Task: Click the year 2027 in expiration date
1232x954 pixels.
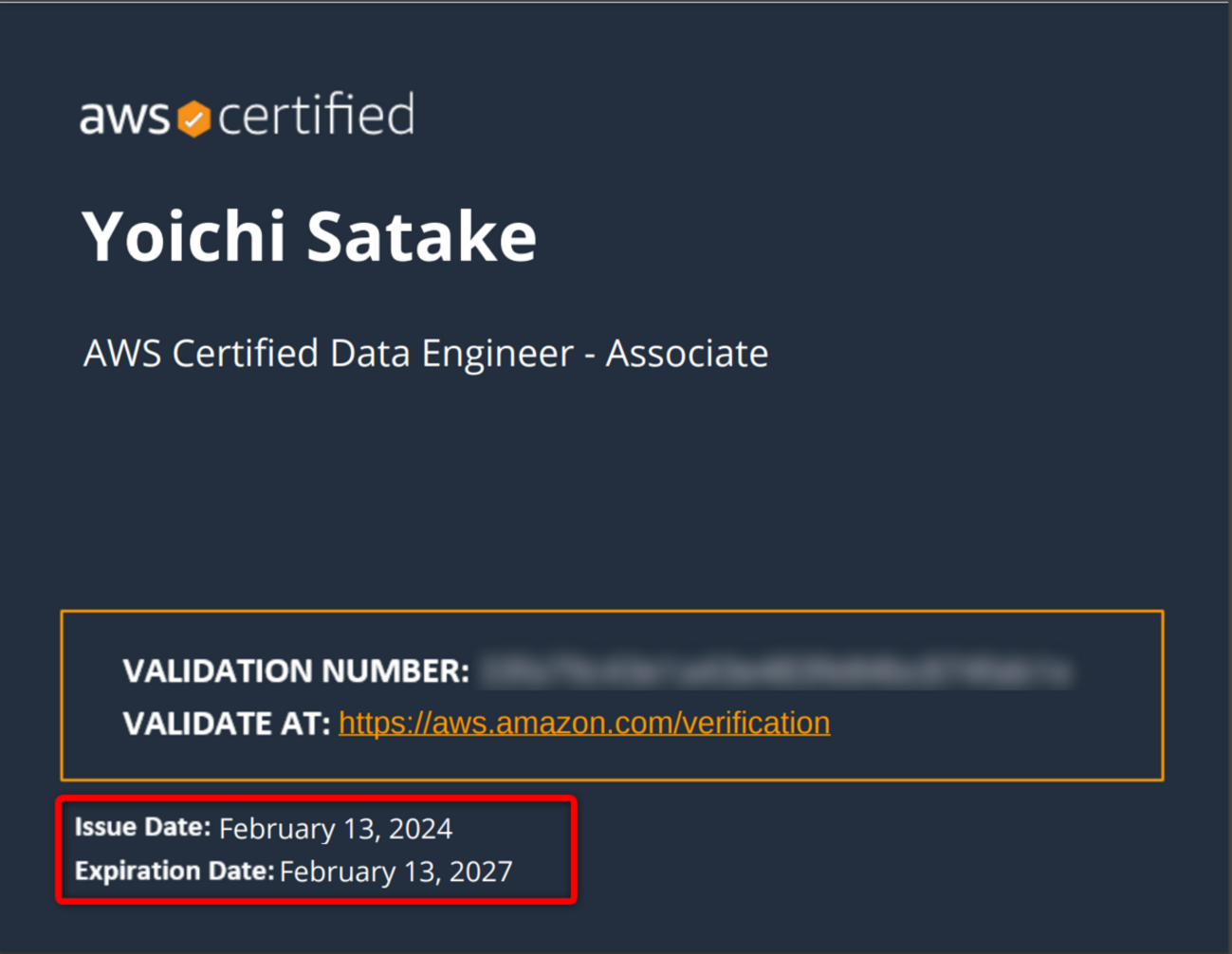Action: (x=481, y=871)
